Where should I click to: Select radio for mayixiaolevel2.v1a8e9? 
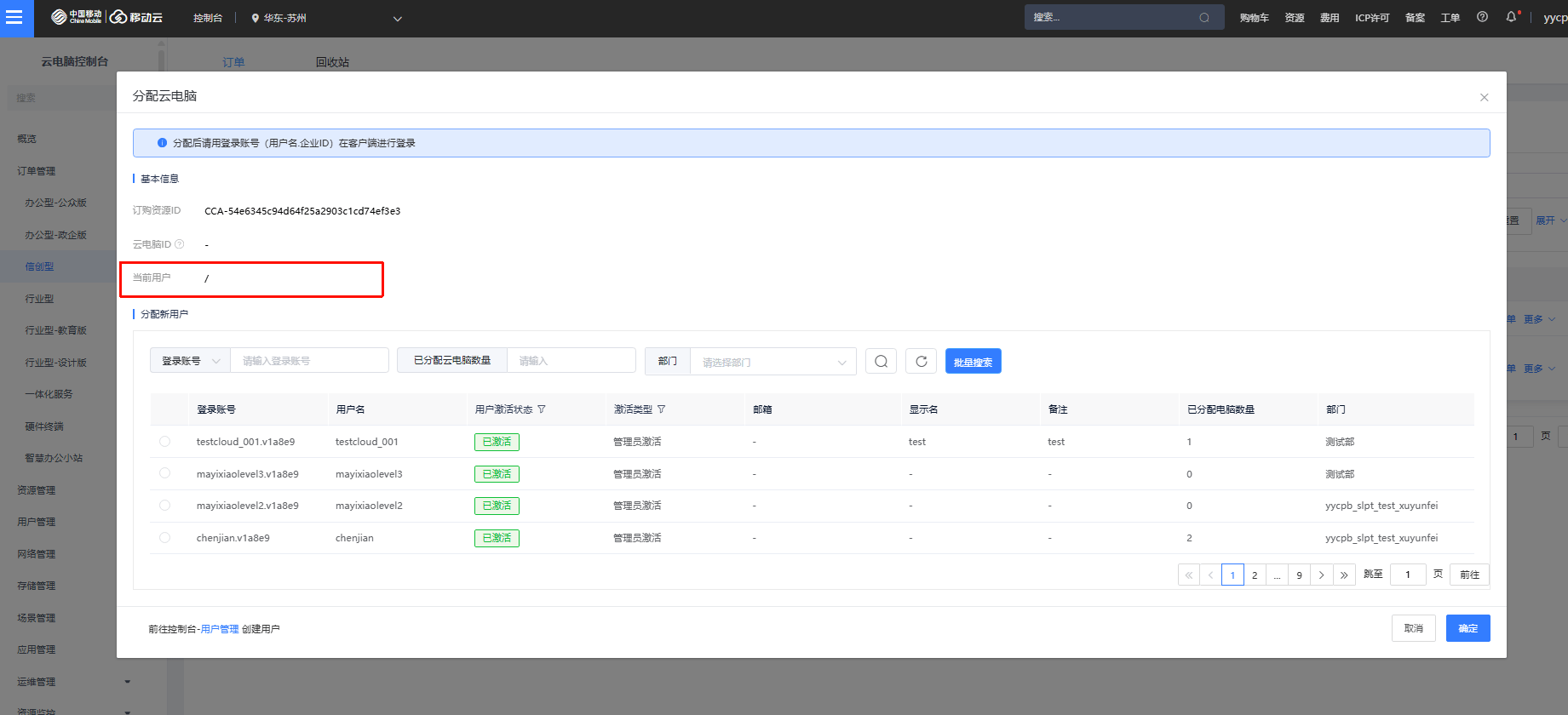click(x=164, y=505)
